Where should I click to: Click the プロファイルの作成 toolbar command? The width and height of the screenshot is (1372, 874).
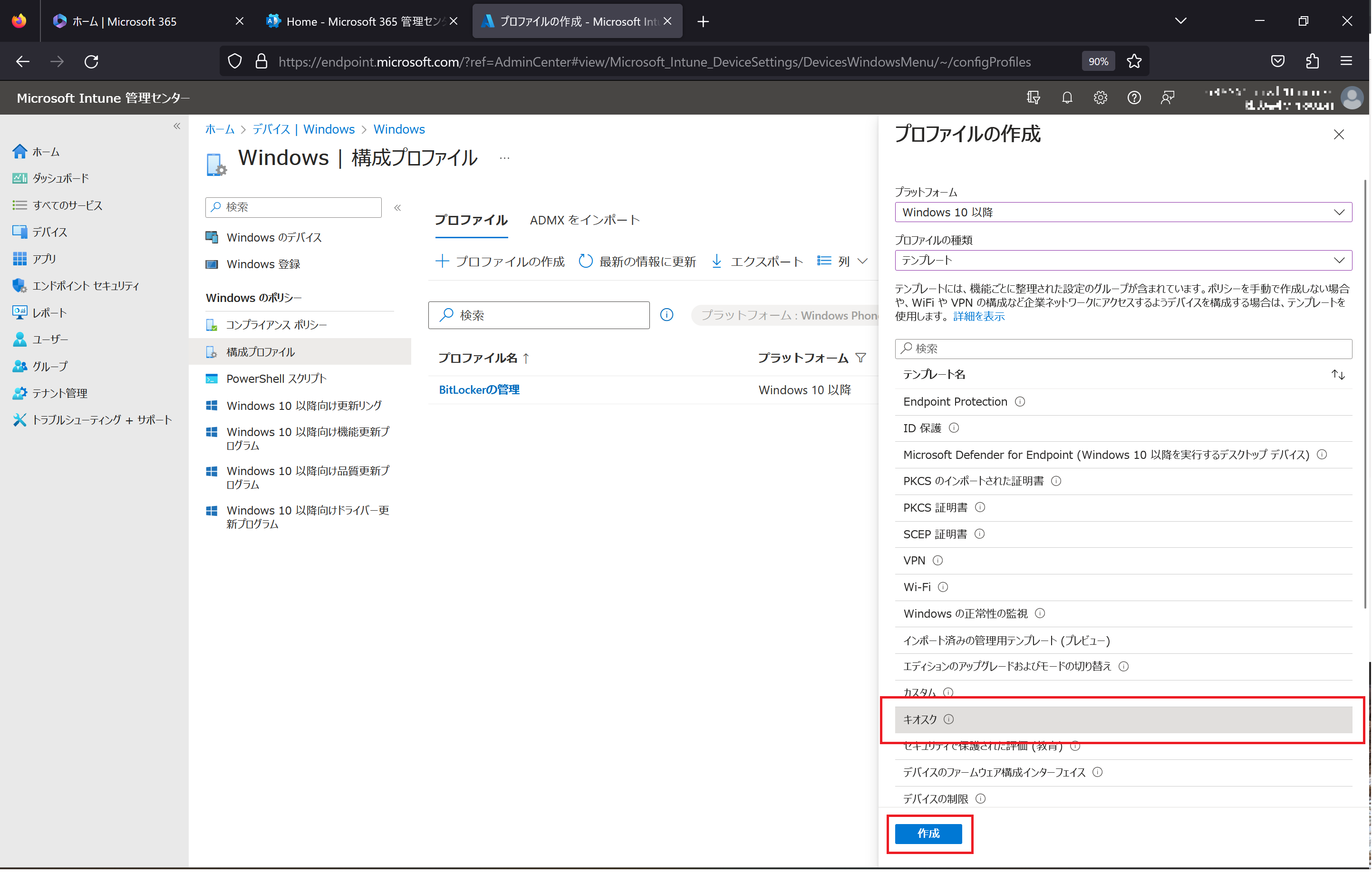(500, 261)
